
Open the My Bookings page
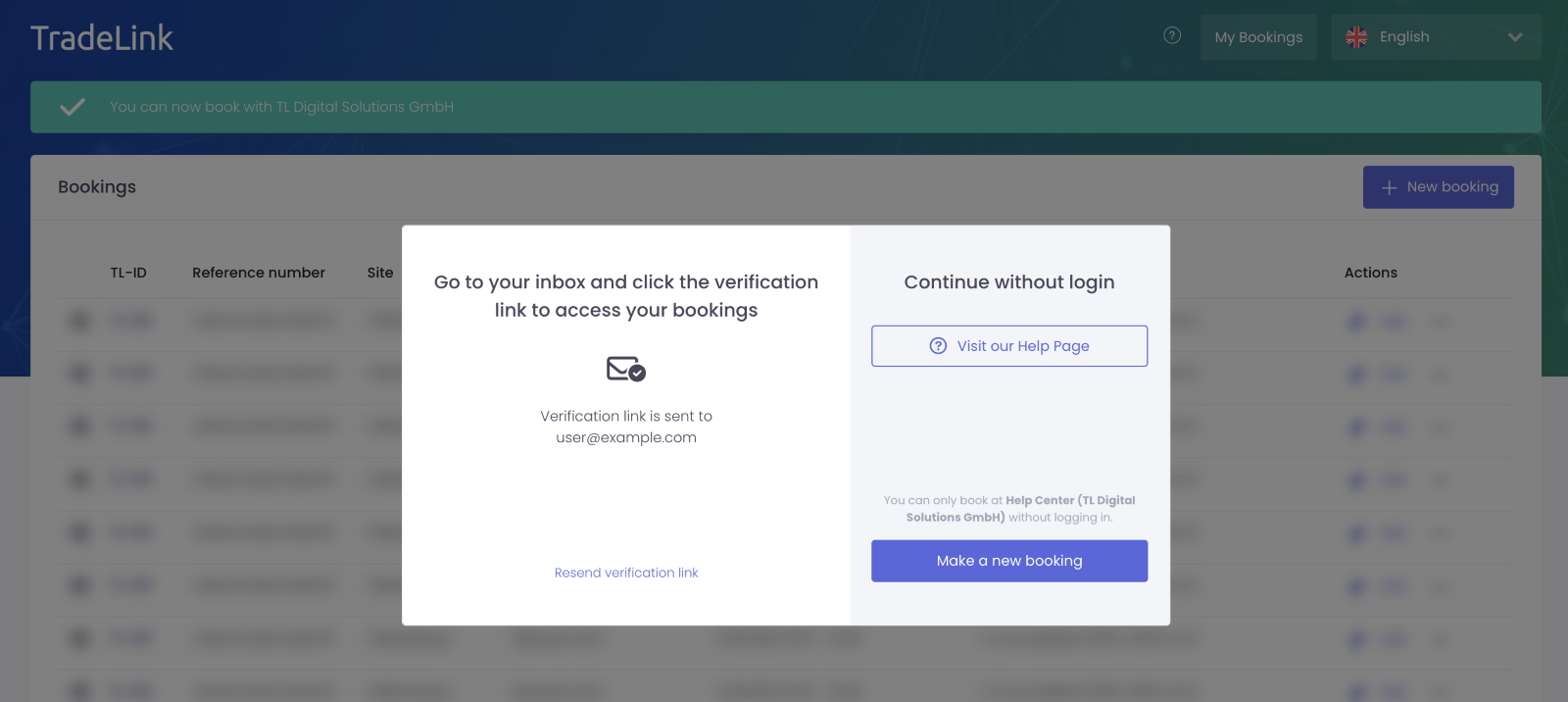pyautogui.click(x=1258, y=37)
